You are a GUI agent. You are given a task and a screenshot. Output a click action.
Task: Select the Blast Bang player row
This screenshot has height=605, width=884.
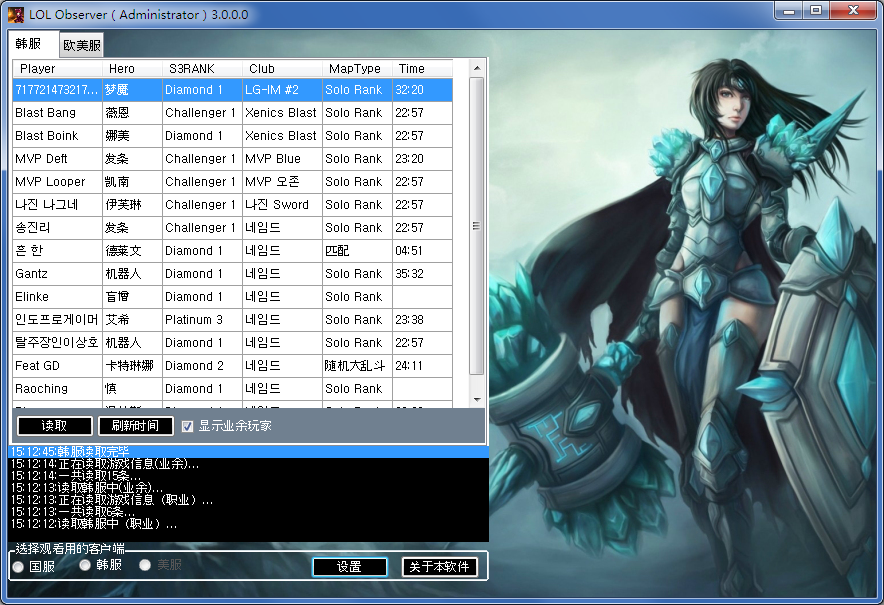pyautogui.click(x=232, y=113)
